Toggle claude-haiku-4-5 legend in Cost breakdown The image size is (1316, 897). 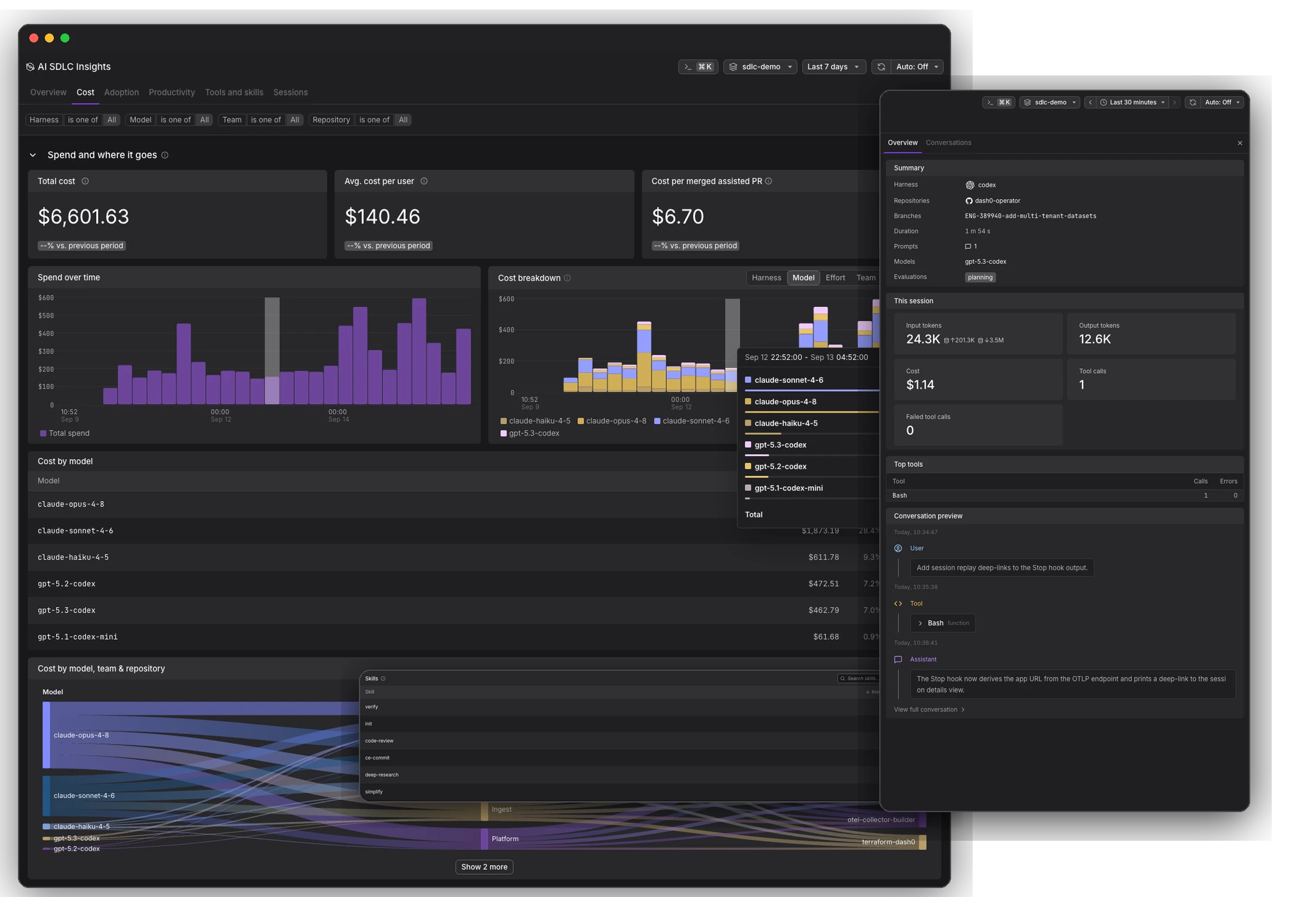[535, 421]
